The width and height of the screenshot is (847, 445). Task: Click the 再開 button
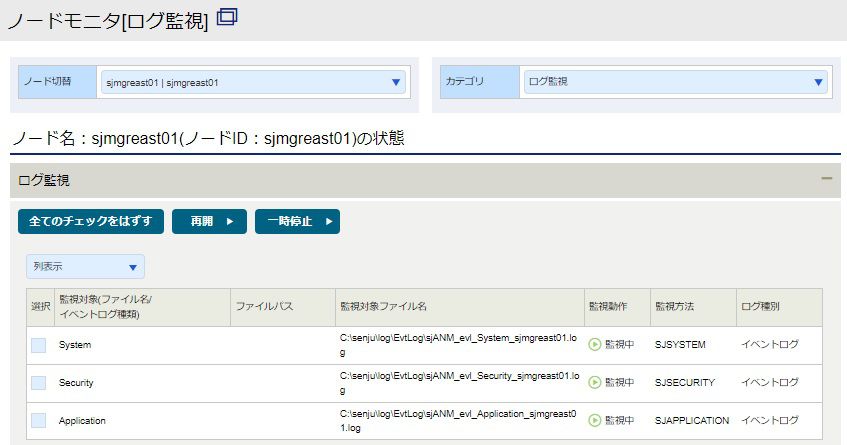(x=210, y=221)
